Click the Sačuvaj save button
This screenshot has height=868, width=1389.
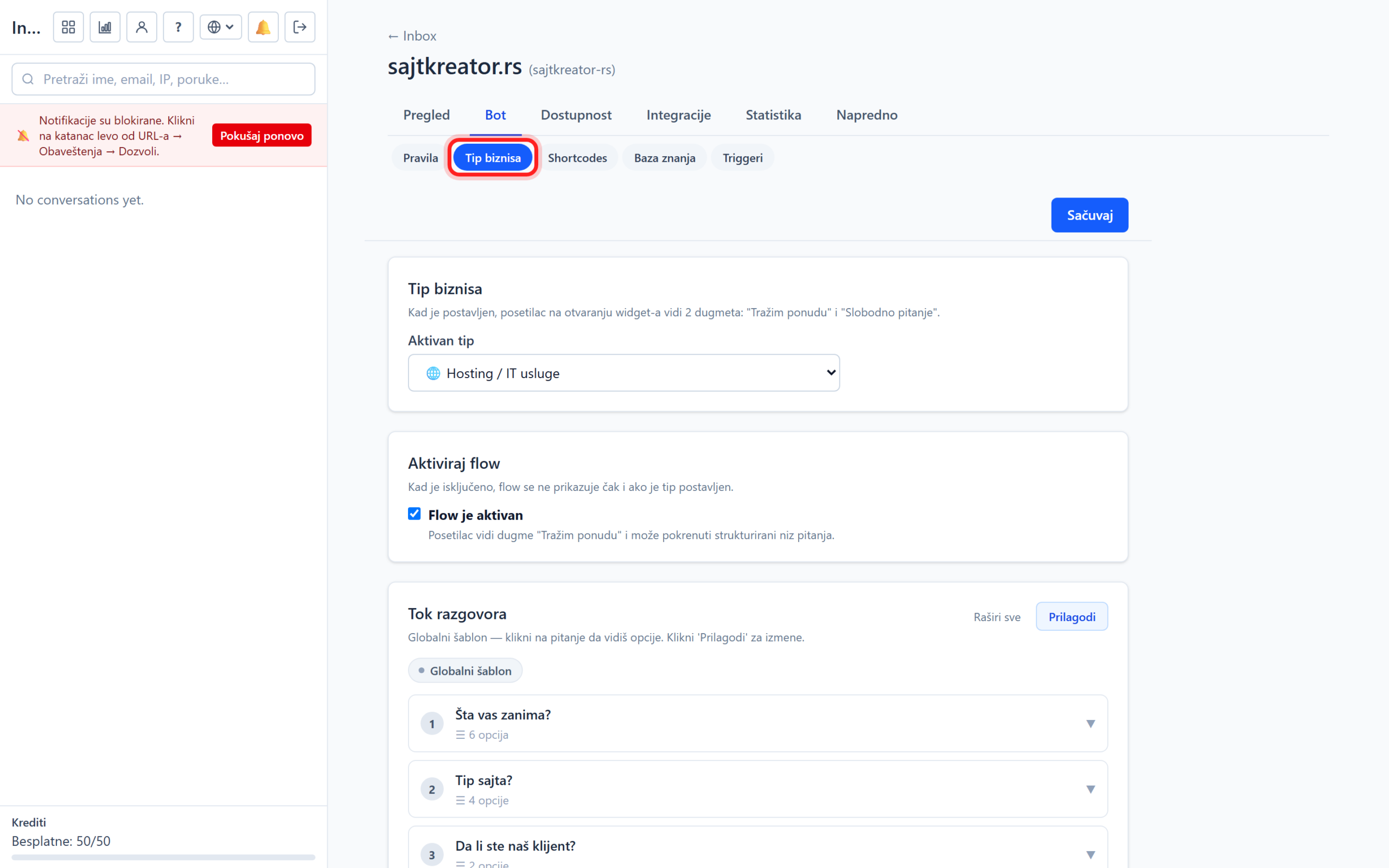[x=1089, y=215]
